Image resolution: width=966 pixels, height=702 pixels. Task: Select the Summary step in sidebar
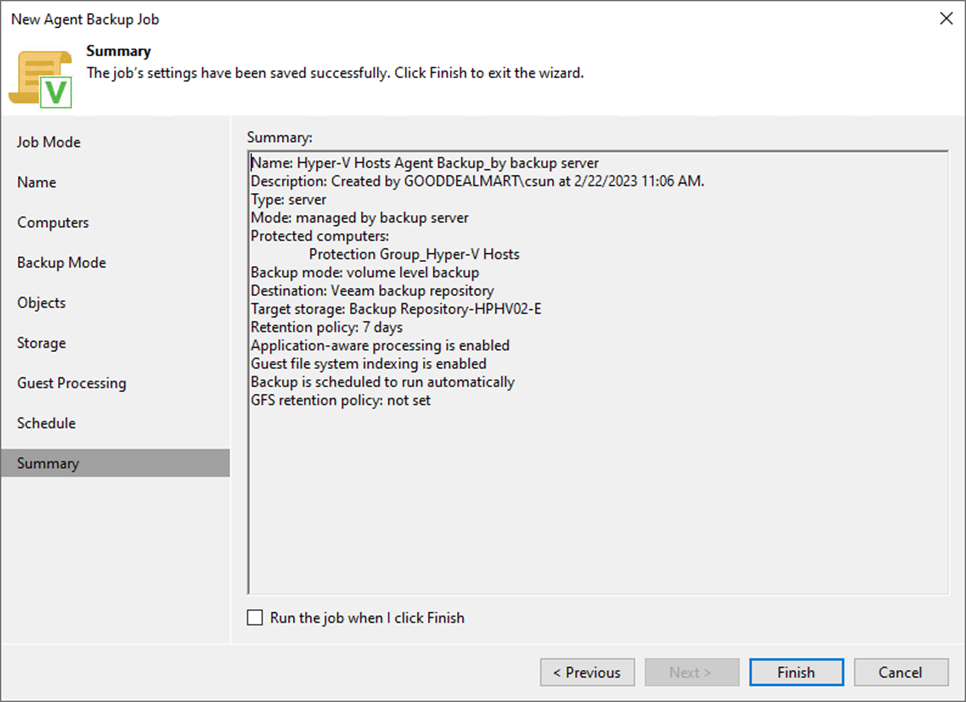115,463
